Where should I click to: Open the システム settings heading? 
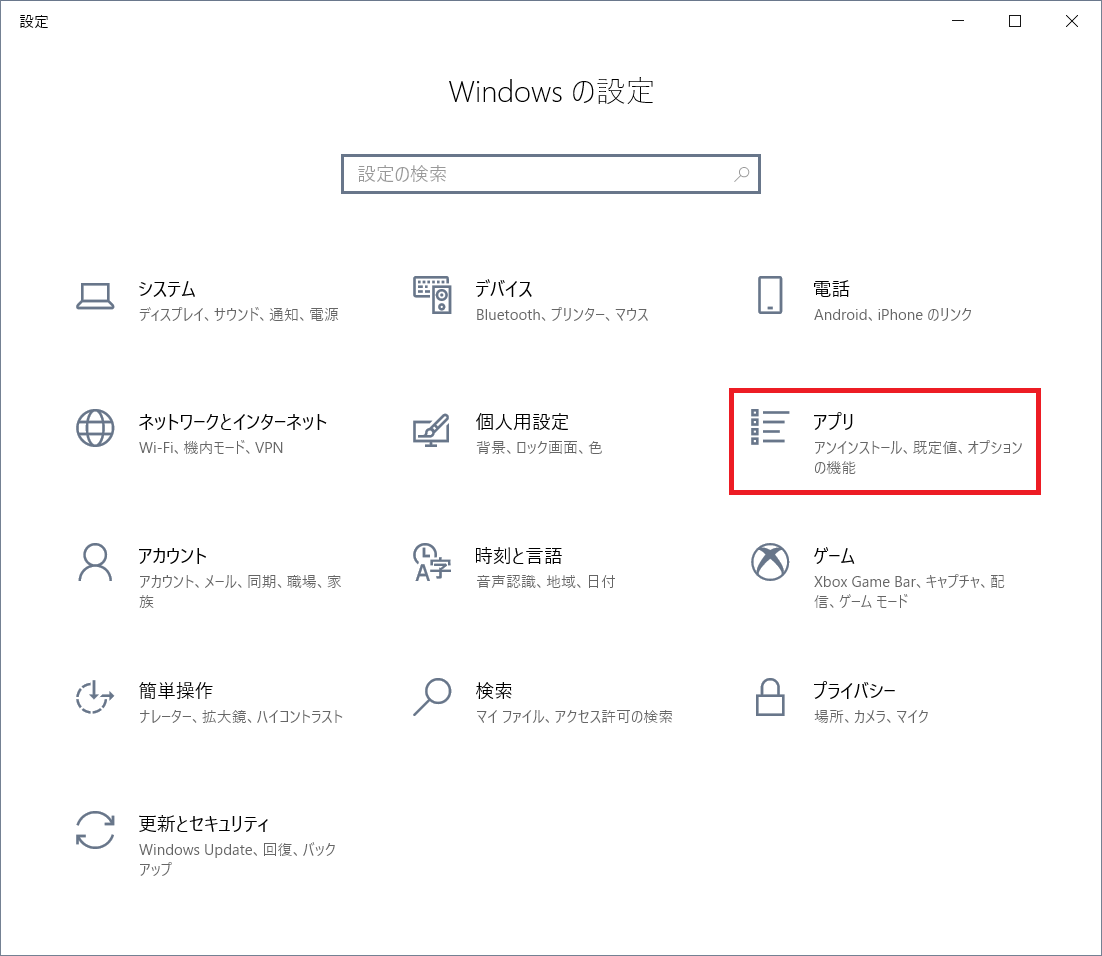point(167,289)
